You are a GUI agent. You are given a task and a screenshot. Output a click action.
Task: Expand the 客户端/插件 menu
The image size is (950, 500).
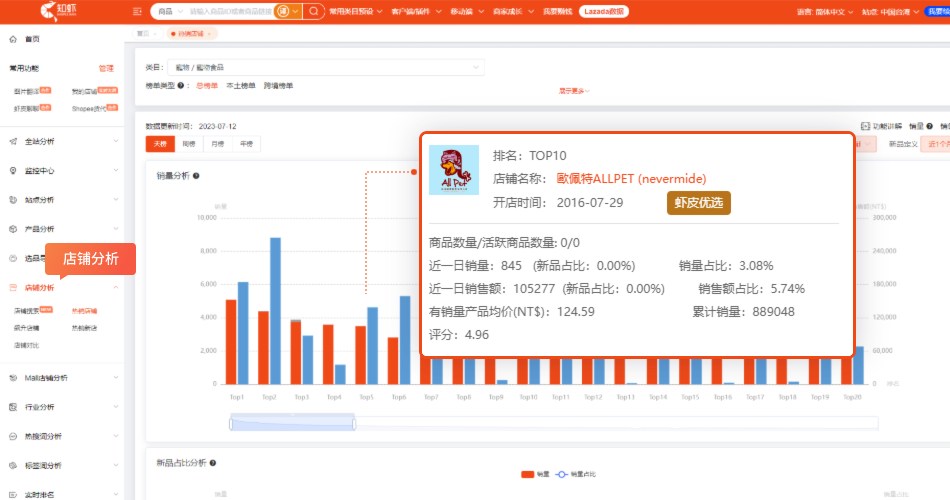pyautogui.click(x=416, y=12)
